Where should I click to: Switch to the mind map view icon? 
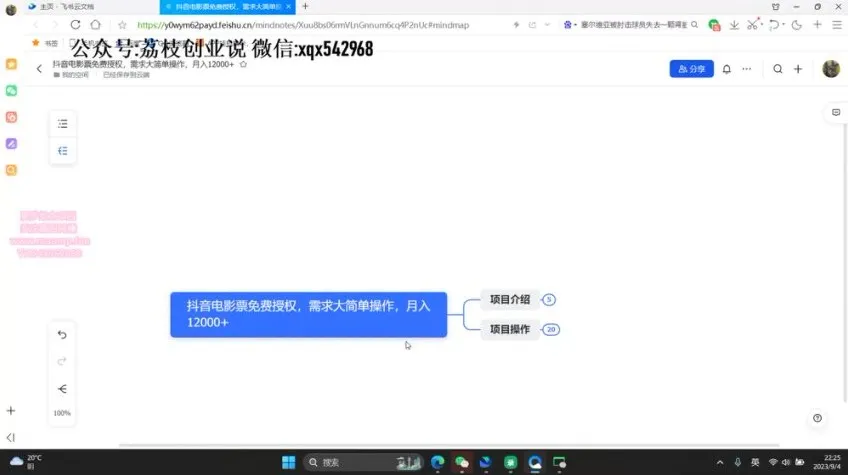click(x=63, y=151)
